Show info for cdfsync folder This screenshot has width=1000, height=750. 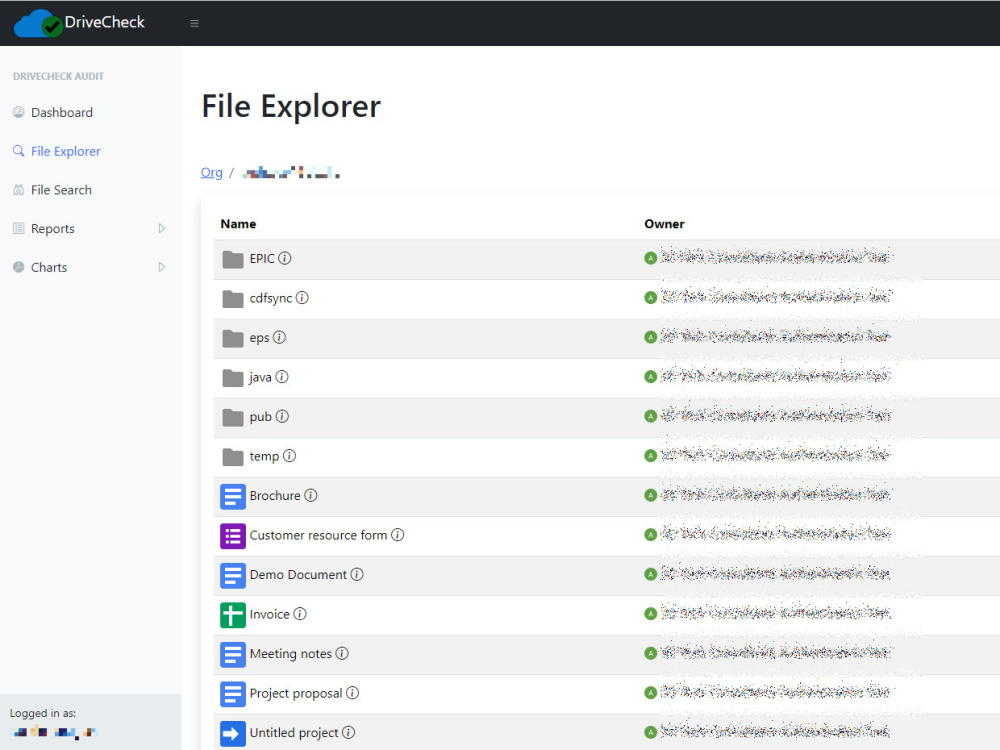(x=302, y=298)
